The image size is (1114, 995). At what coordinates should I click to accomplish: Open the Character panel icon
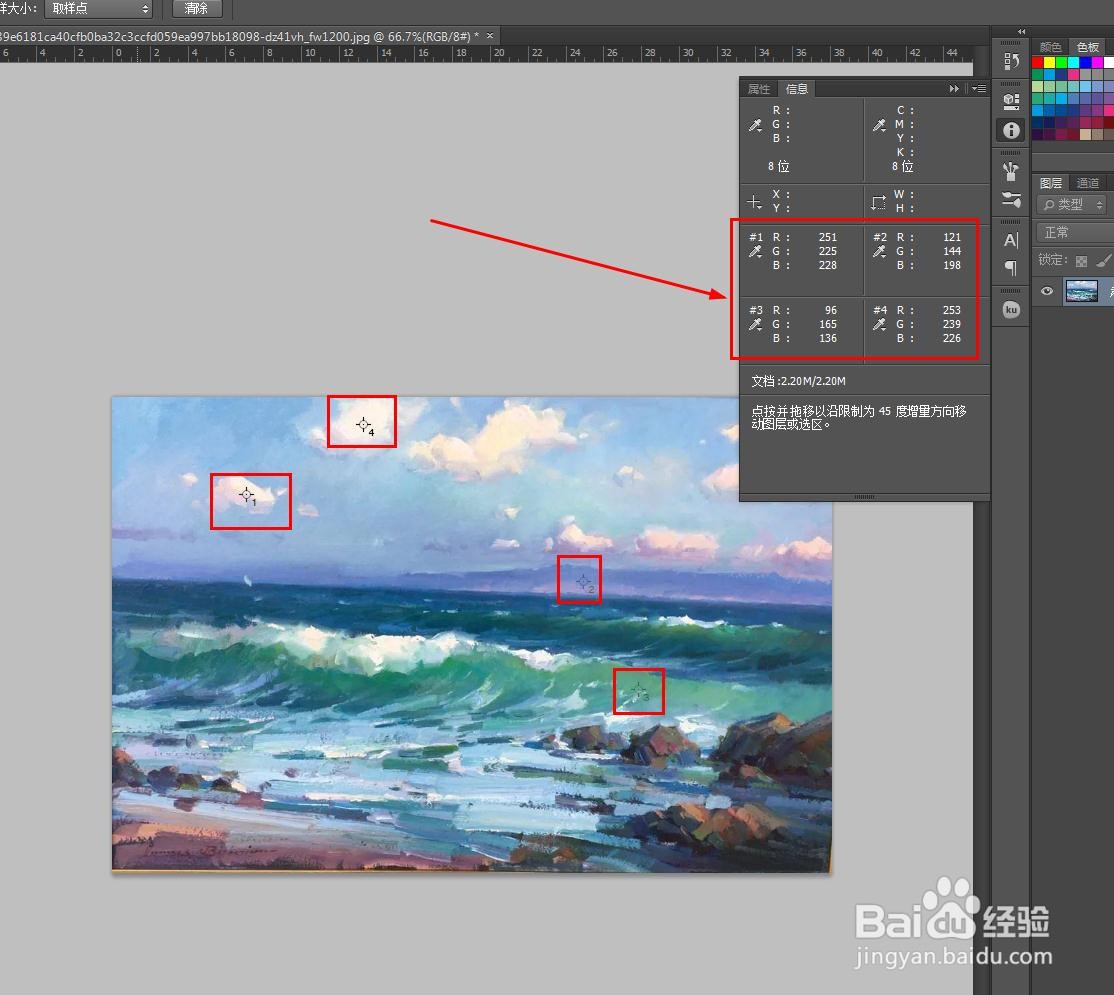1011,239
